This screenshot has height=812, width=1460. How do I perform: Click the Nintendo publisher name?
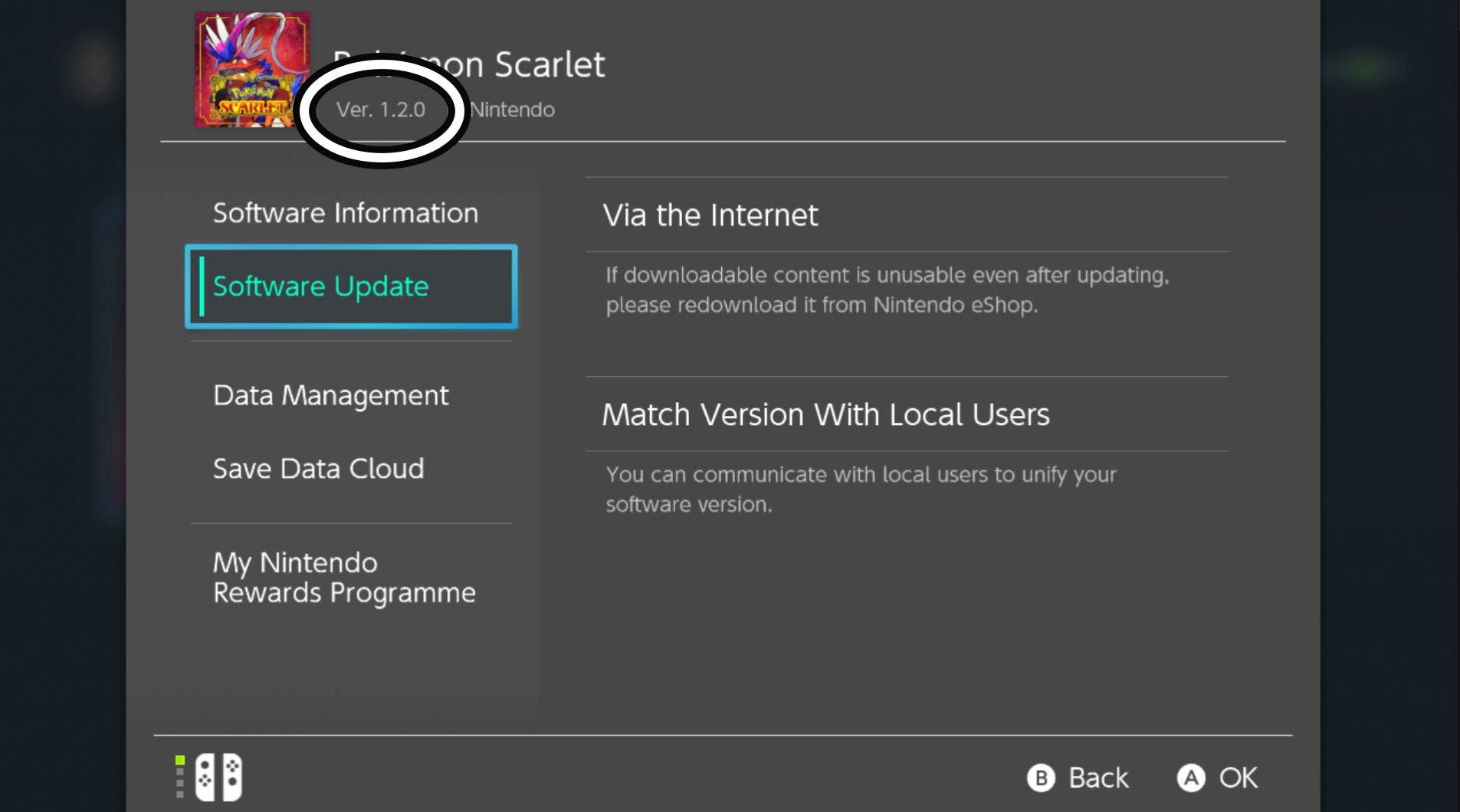pos(512,110)
